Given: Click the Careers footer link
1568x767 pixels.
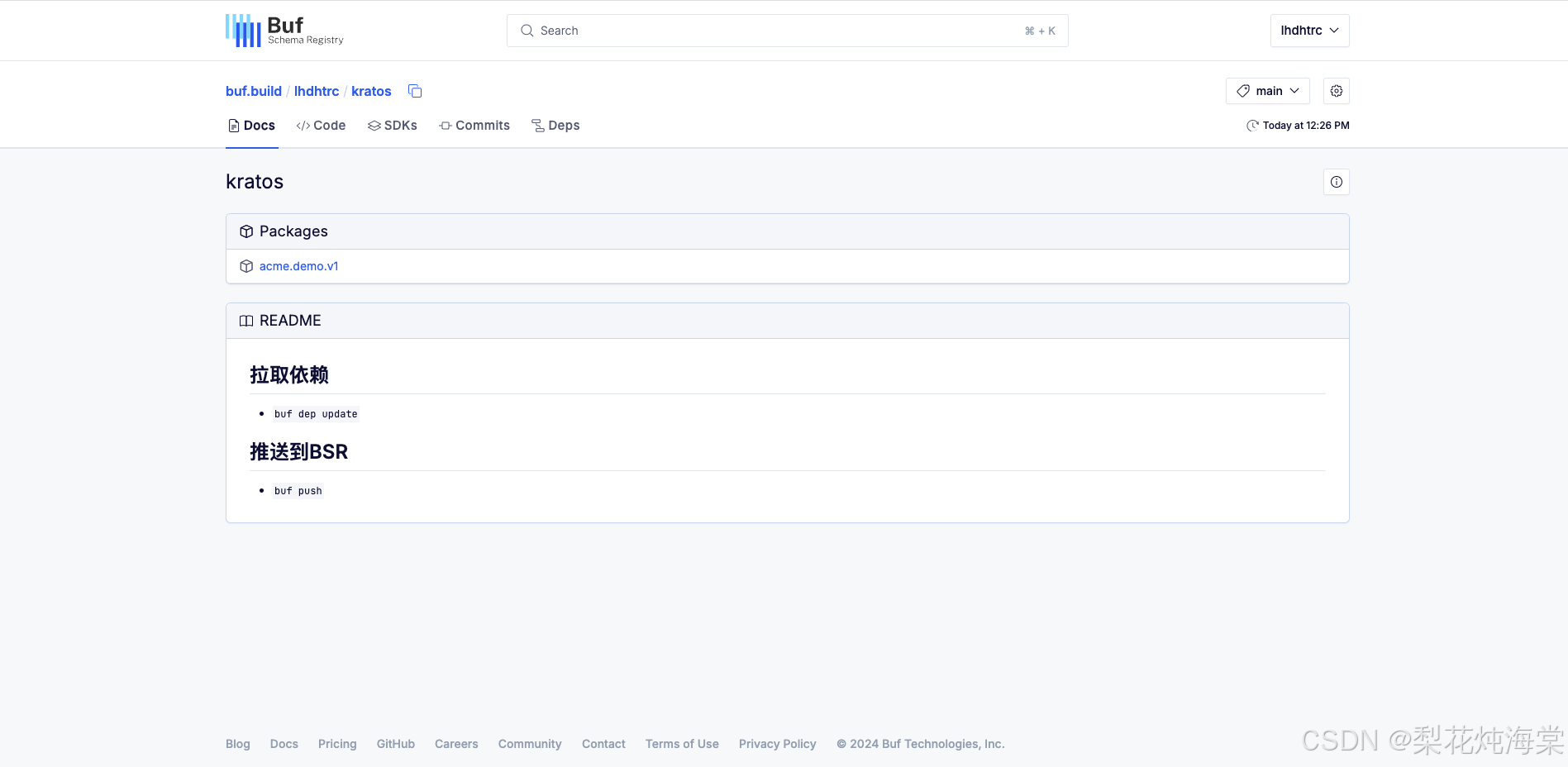Looking at the screenshot, I should (456, 744).
